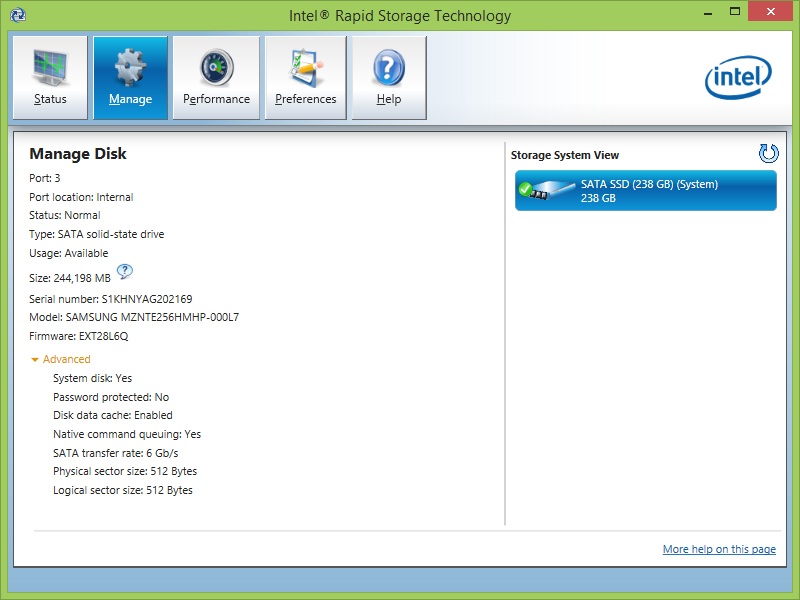Viewport: 800px width, 600px height.
Task: Switch to the Performance tab
Action: (x=216, y=78)
